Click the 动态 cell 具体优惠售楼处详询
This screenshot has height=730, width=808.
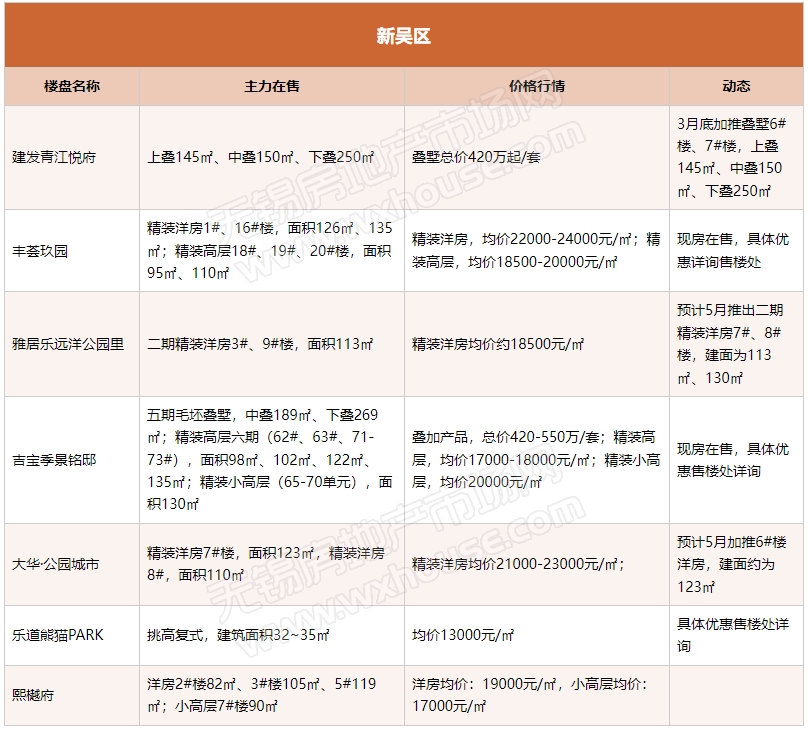click(736, 635)
